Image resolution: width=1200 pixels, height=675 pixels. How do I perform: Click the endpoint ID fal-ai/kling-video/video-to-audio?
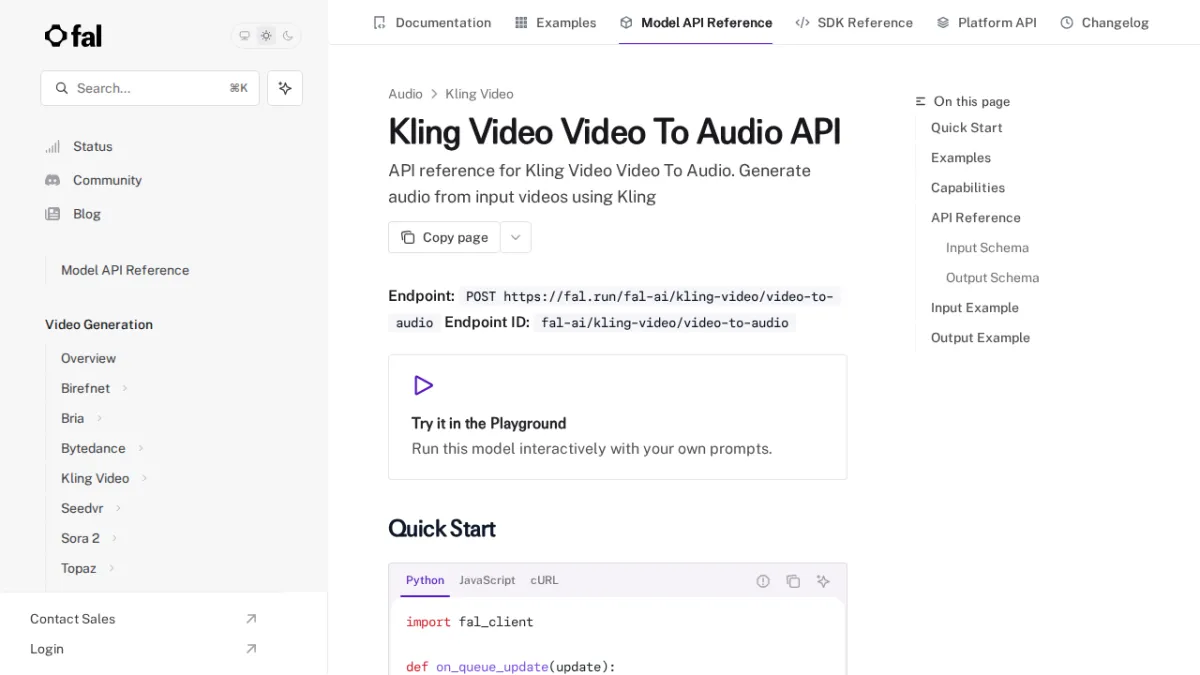click(665, 322)
